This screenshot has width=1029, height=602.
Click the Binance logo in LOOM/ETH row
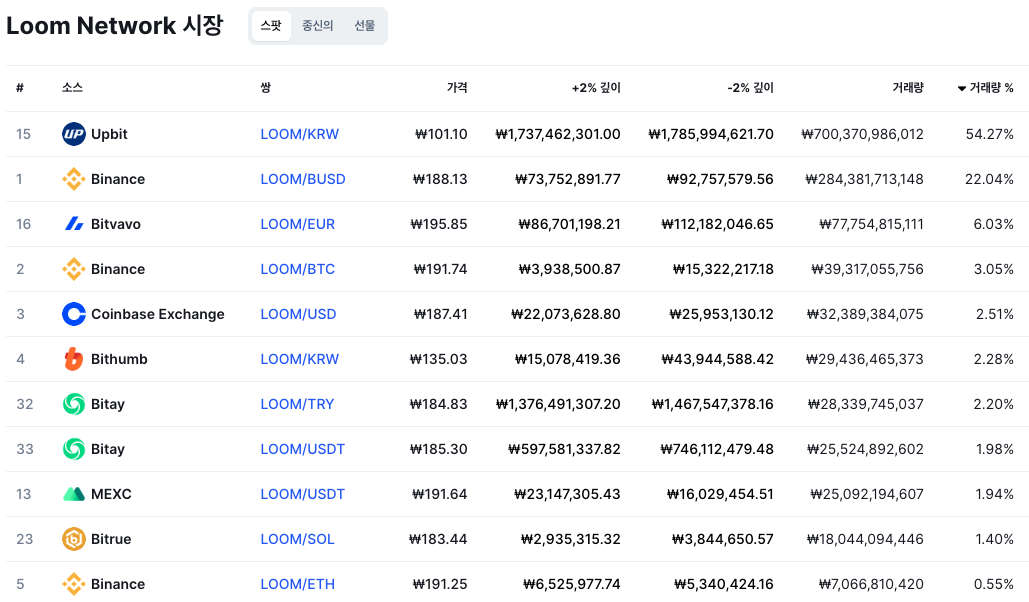pyautogui.click(x=74, y=584)
